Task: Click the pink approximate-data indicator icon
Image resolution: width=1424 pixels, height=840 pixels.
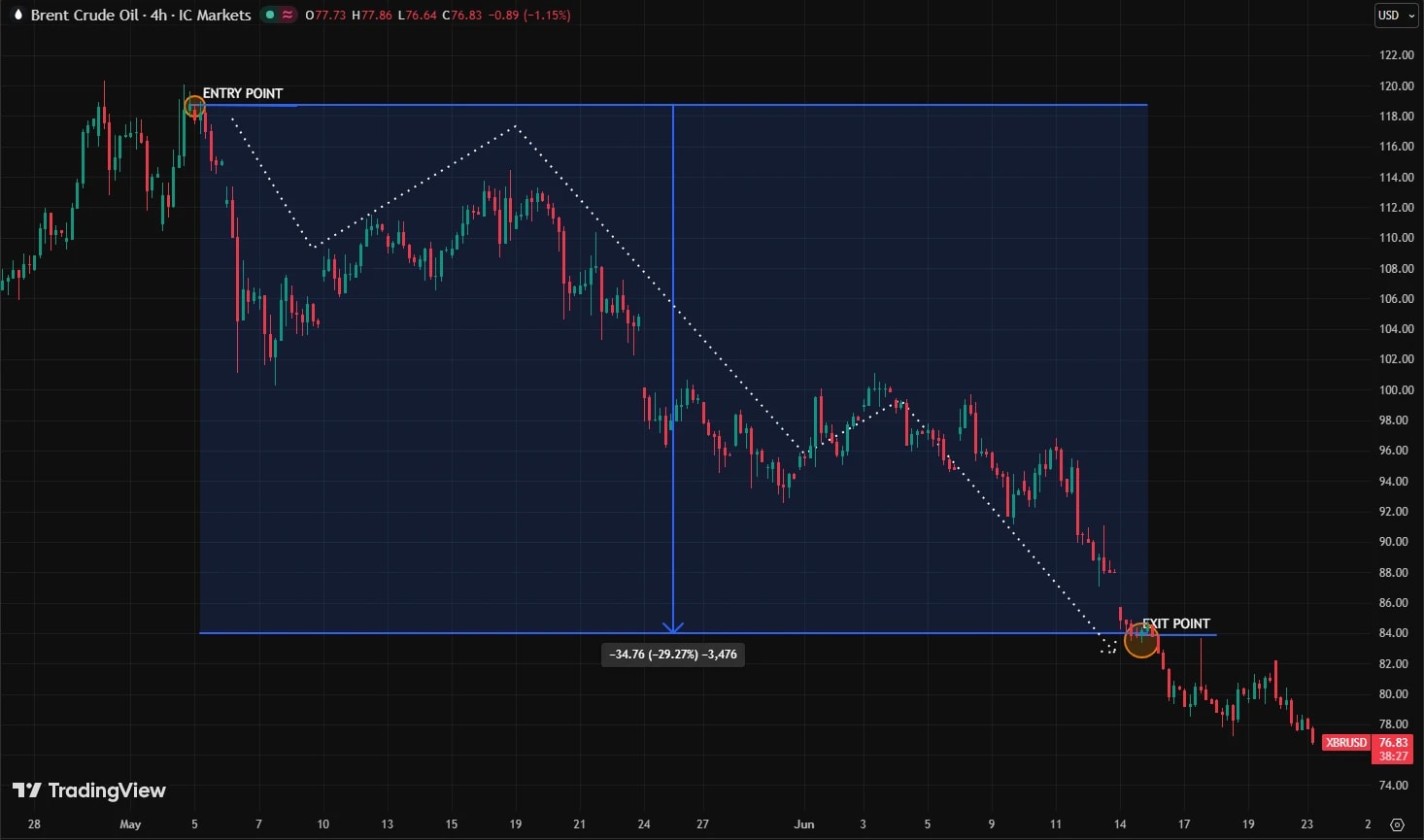Action: (x=288, y=15)
